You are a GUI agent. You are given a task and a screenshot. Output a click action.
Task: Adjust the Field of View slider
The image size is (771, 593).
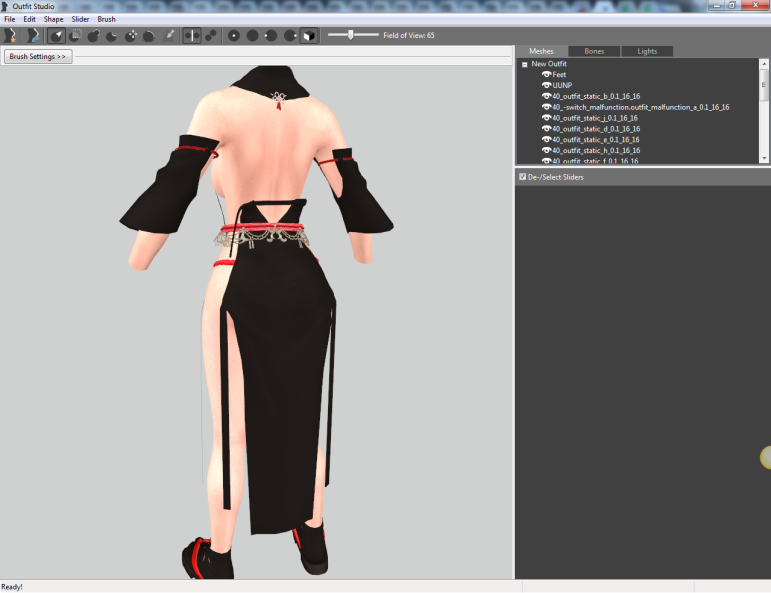353,35
